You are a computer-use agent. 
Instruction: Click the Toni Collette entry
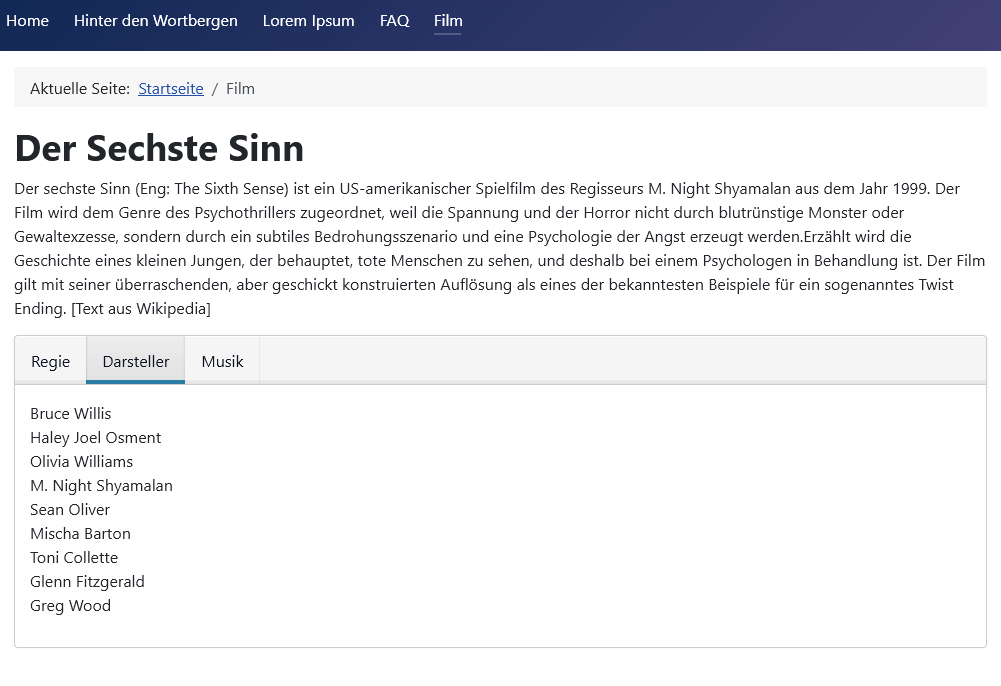tap(74, 558)
